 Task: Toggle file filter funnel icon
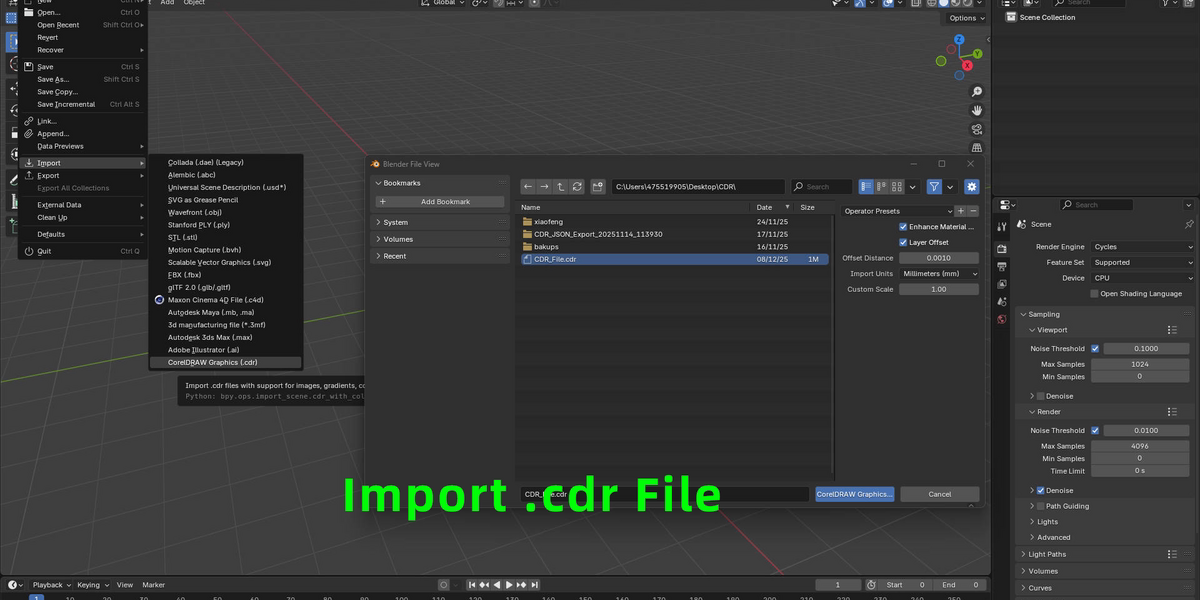click(934, 186)
